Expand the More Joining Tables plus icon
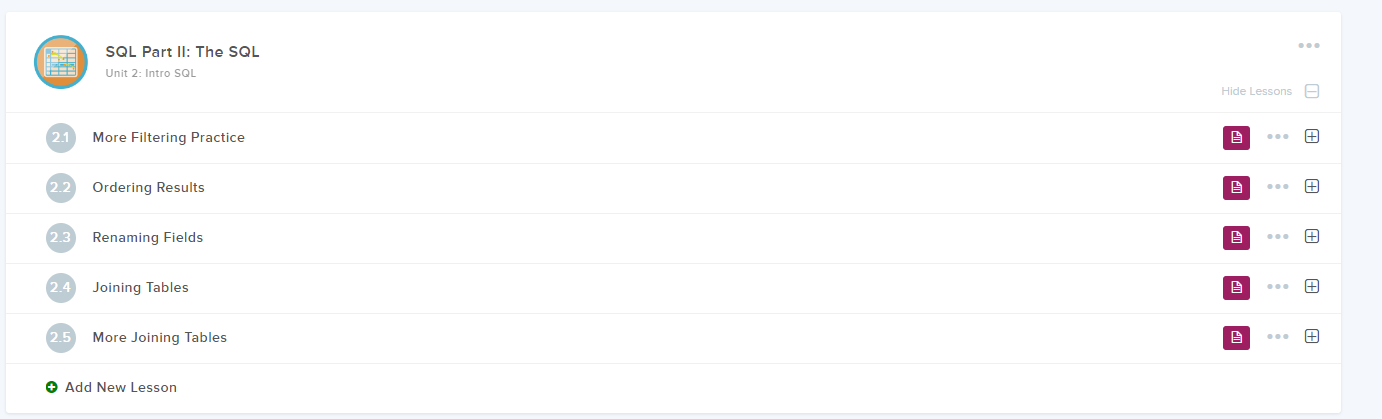The width and height of the screenshot is (1382, 419). point(1312,336)
